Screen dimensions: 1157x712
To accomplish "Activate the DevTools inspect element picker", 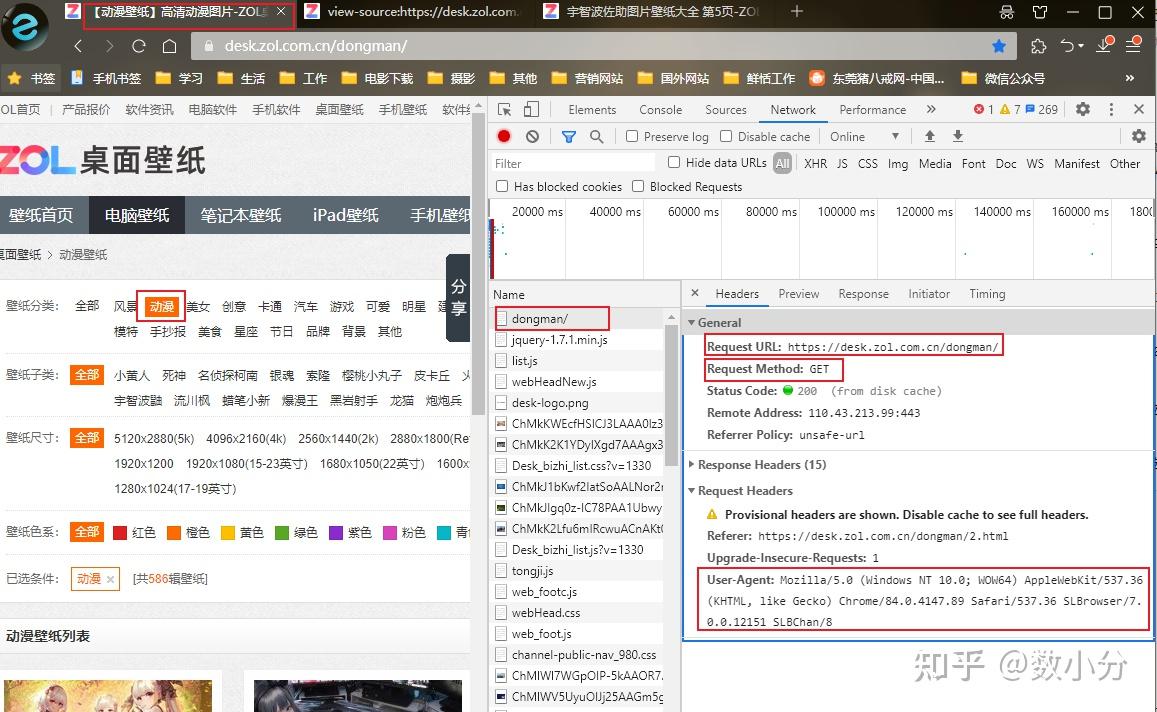I will [x=505, y=109].
